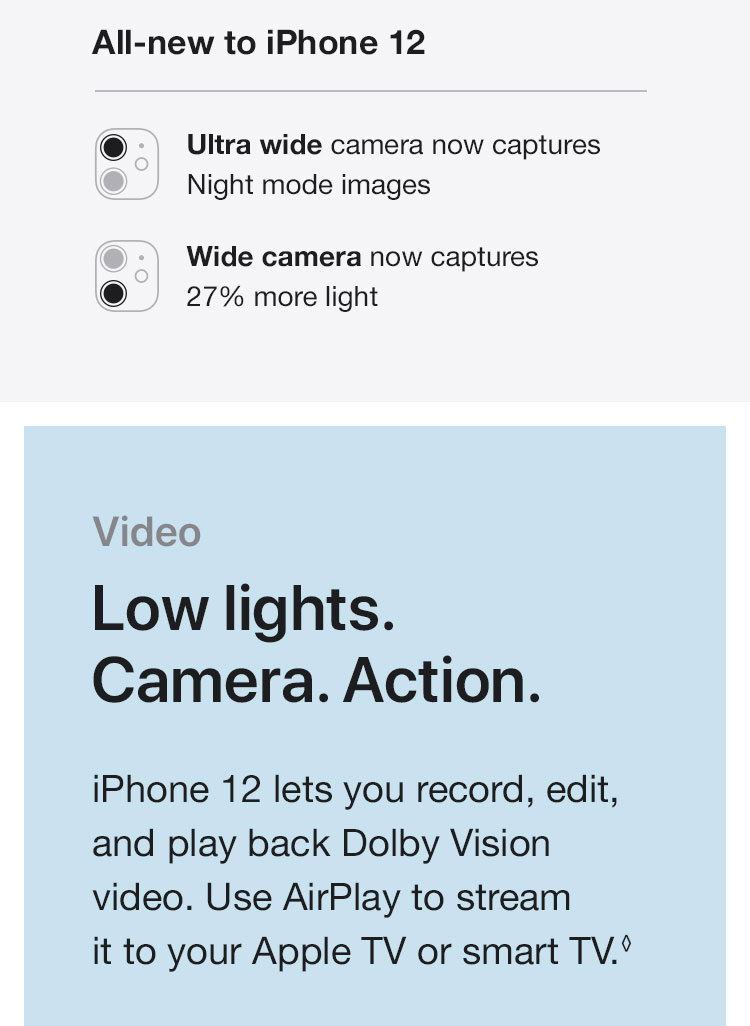Screen dimensions: 750x1026
Task: Click the gray lower lens in Ultra wide icon
Action: click(113, 181)
